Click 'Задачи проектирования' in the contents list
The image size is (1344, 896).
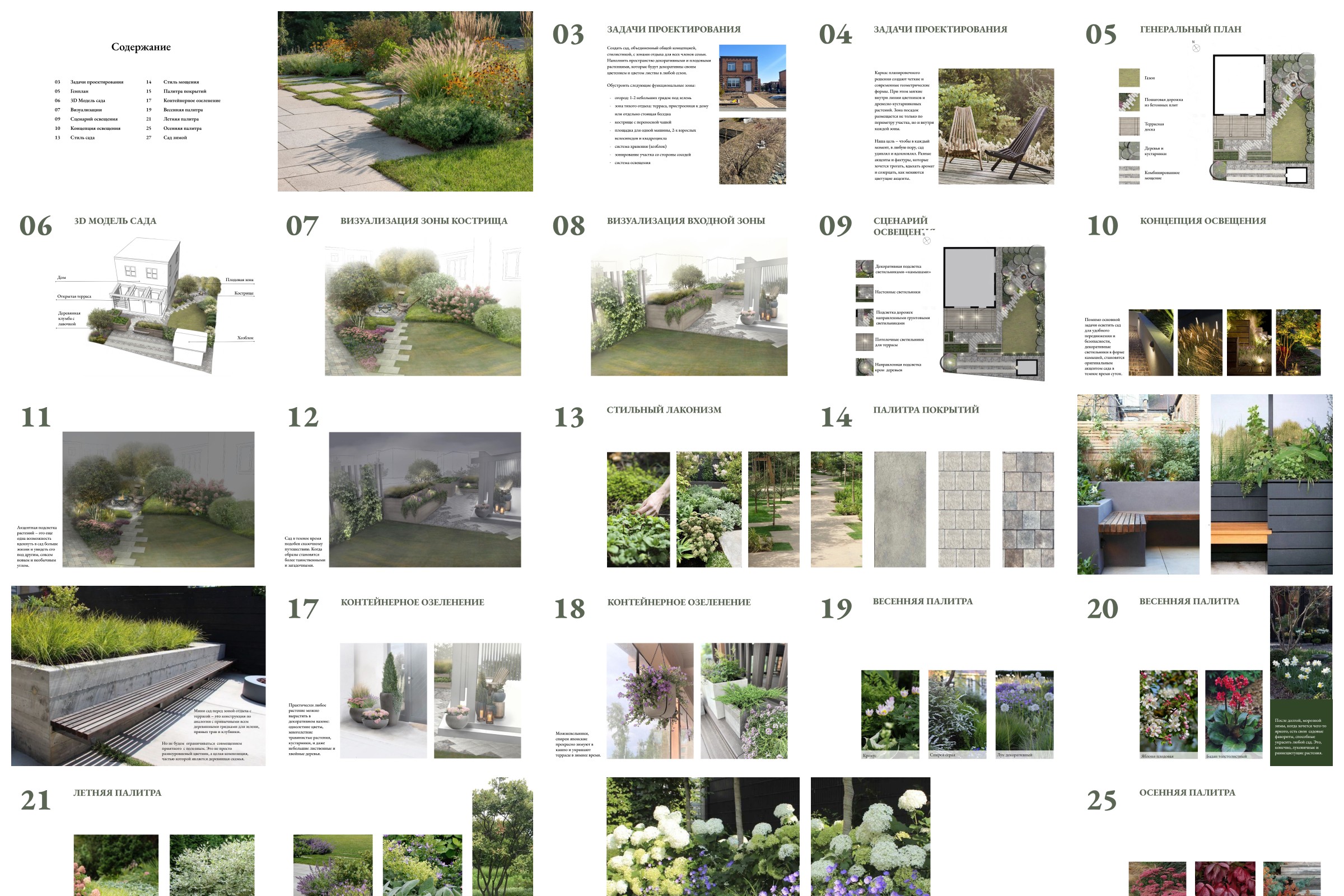tap(96, 82)
